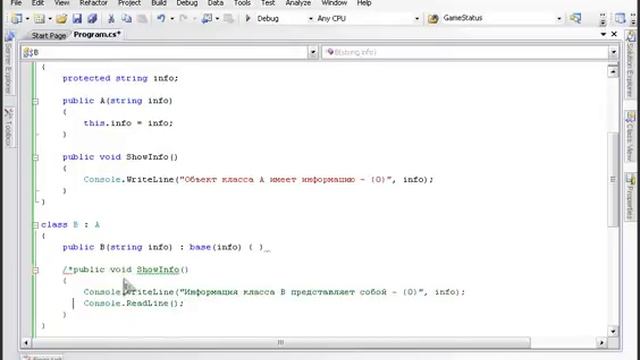Viewport: 640px width, 360px height.
Task: Switch to the Start Page tab
Action: (49, 36)
